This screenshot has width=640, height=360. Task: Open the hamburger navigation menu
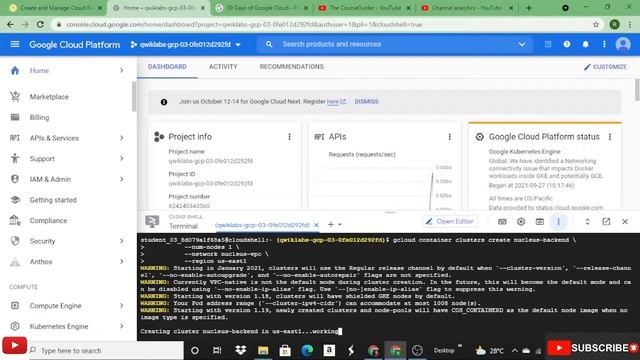(15, 44)
